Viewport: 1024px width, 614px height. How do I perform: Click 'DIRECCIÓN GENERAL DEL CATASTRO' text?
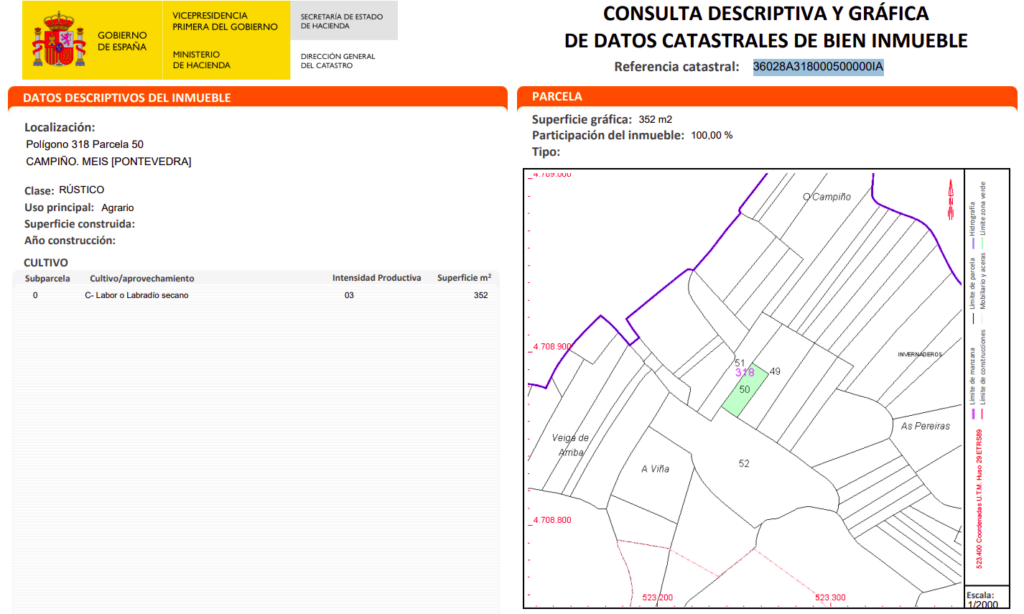click(x=338, y=61)
